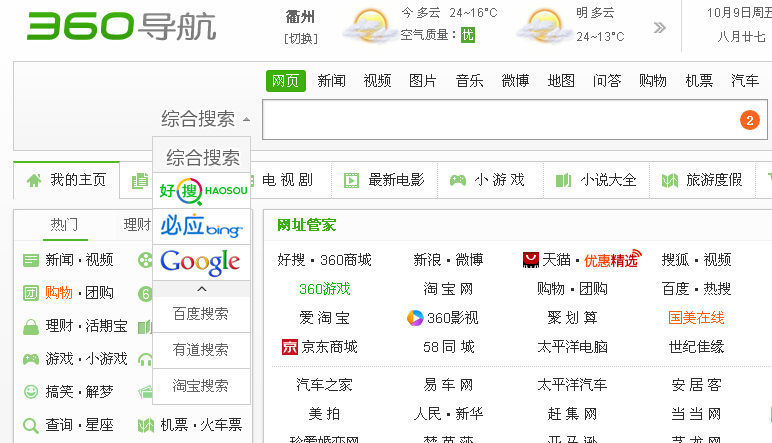Screen dimensions: 772x443
Task: Click the 游戏·小游戏 gamepad icon
Action: pos(31,359)
